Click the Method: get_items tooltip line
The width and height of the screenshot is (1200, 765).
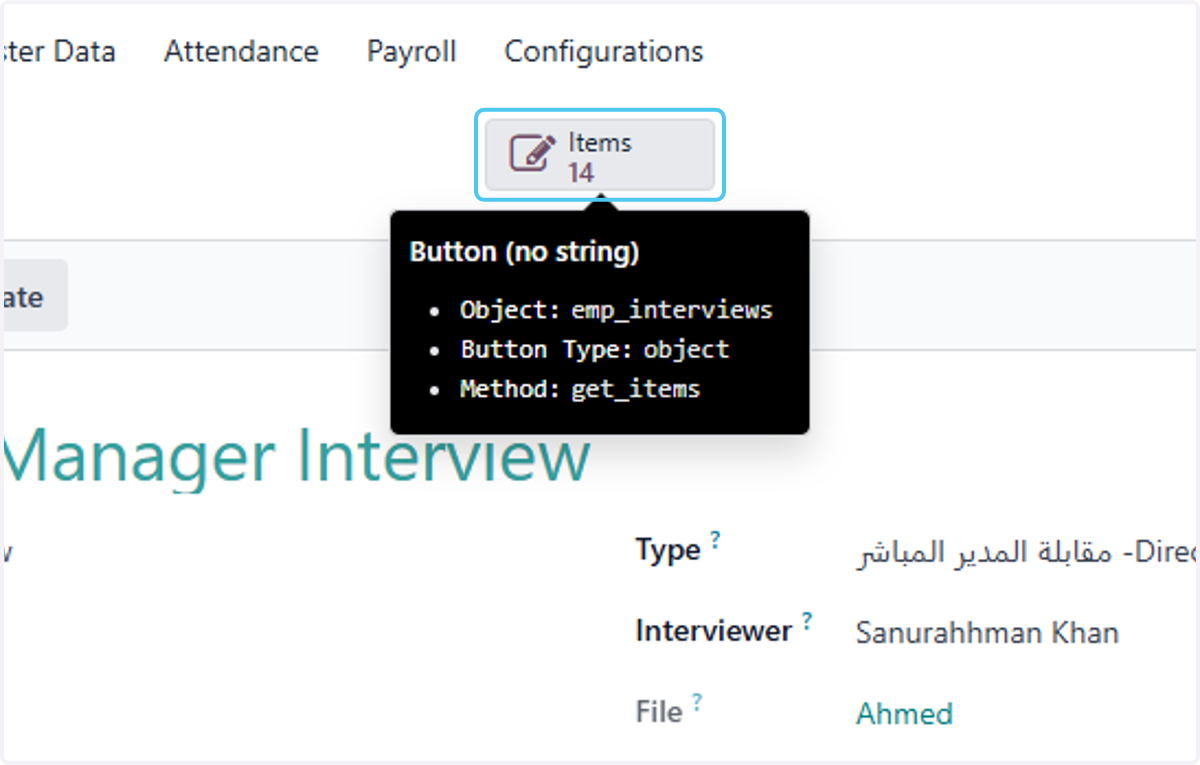580,389
